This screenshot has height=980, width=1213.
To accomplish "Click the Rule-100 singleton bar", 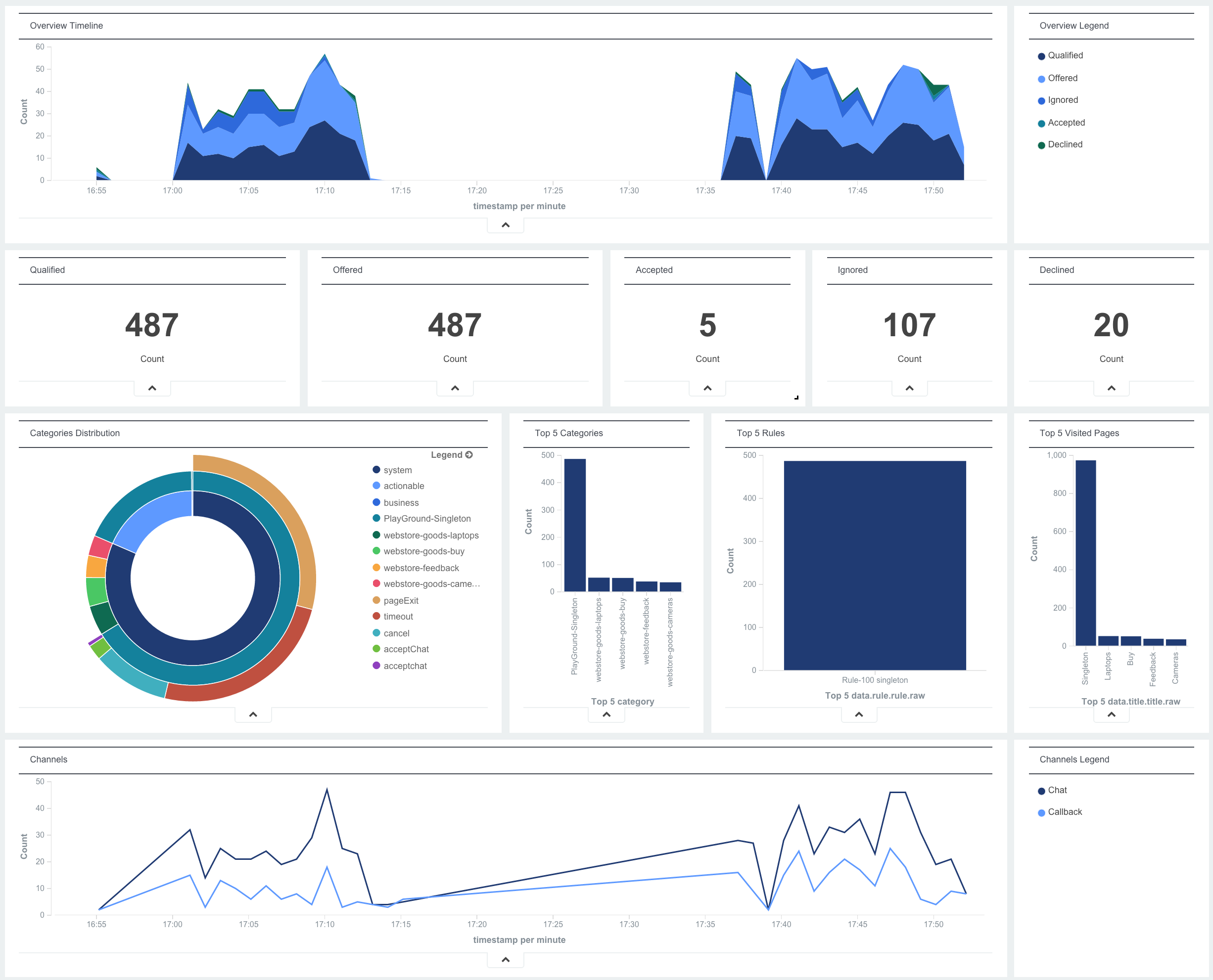I will [874, 565].
